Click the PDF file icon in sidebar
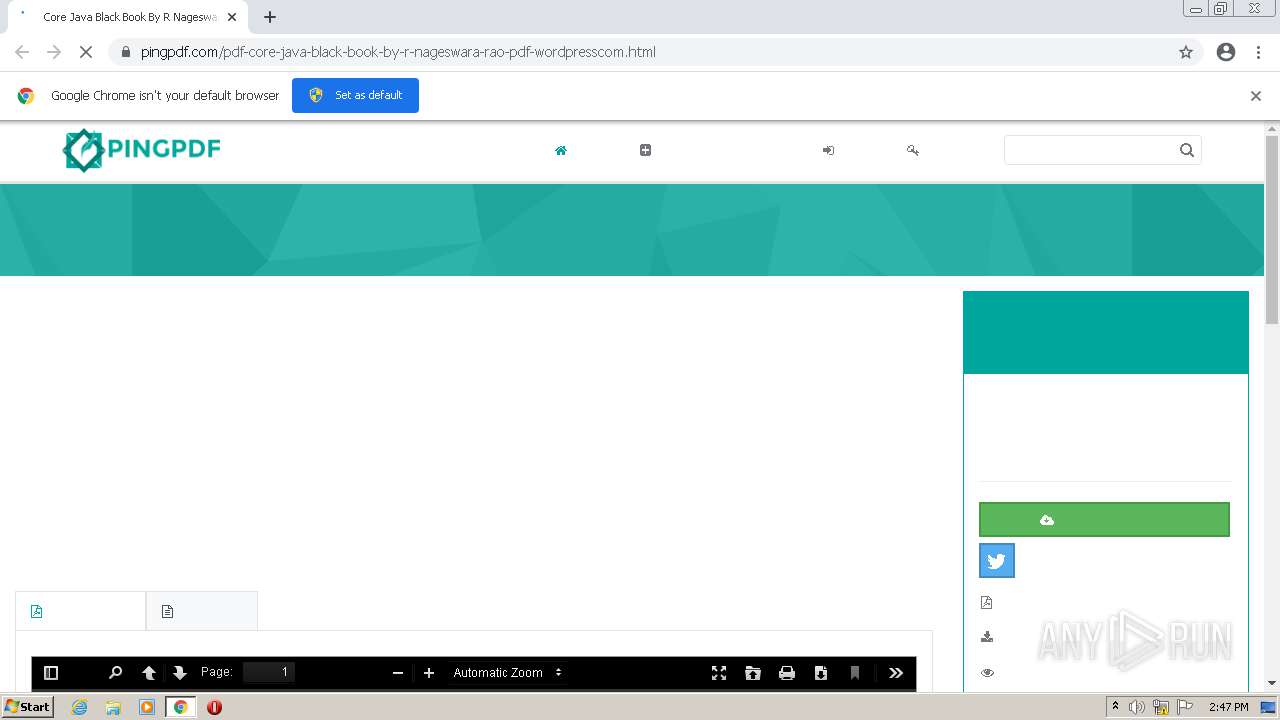Image resolution: width=1280 pixels, height=720 pixels. click(986, 602)
